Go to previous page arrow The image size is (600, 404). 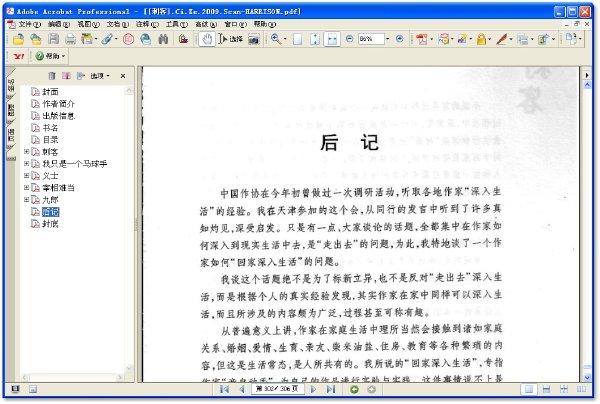coord(242,389)
